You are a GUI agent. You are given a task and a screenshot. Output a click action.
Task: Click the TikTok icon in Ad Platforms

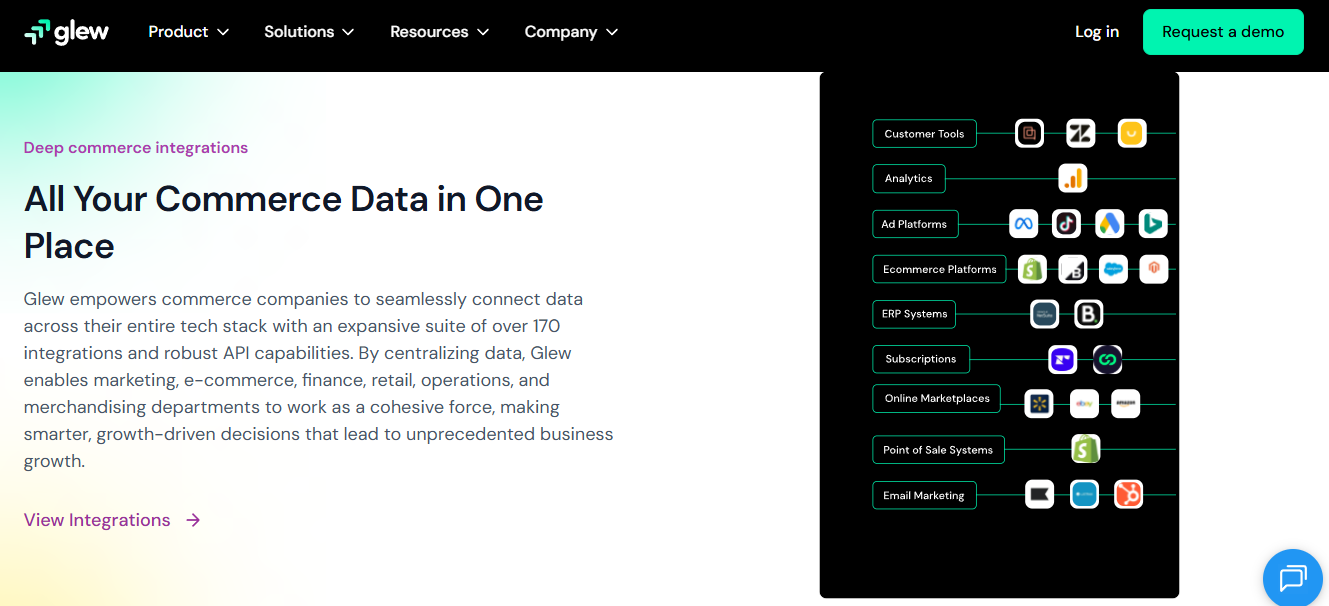(1066, 223)
